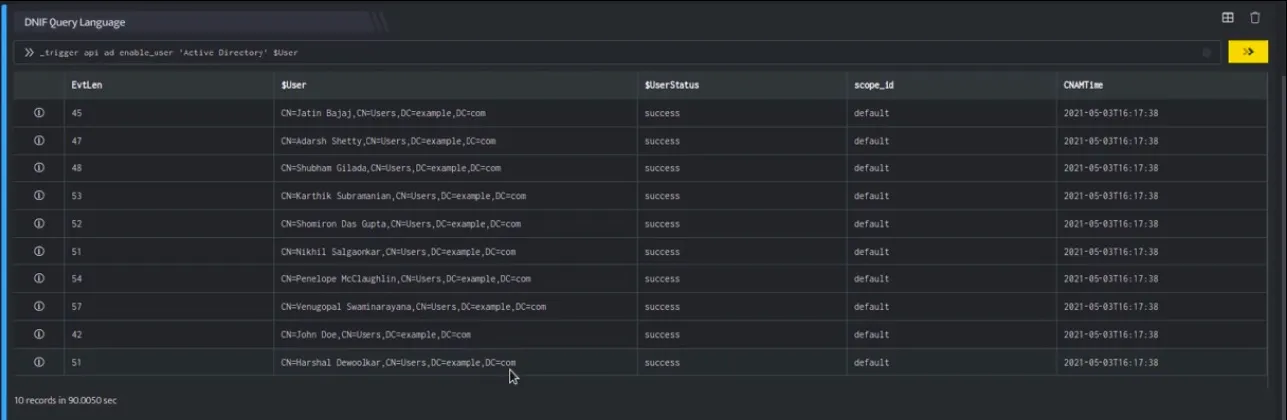
Task: Sort by $User column header
Action: point(294,85)
